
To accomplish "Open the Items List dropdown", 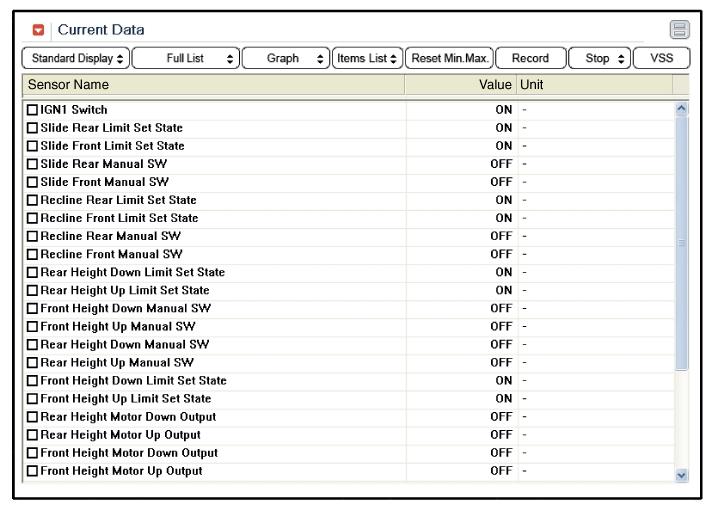I will tap(367, 58).
